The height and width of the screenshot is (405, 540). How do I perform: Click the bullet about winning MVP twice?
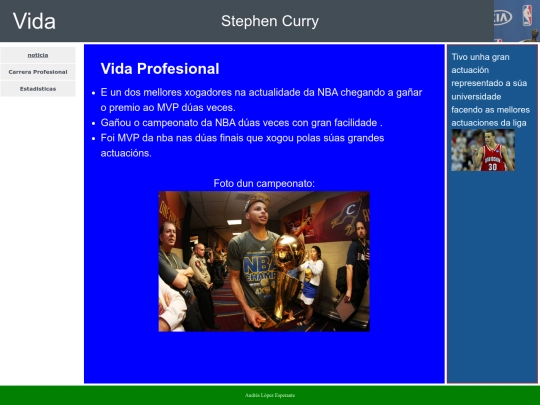pyautogui.click(x=261, y=100)
